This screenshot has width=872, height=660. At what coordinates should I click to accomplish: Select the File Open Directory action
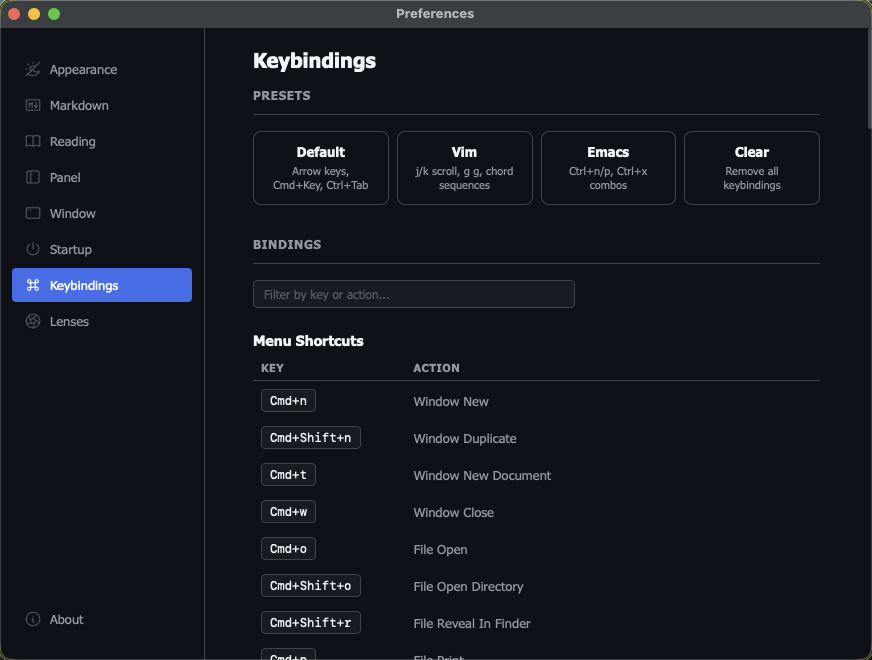point(468,587)
